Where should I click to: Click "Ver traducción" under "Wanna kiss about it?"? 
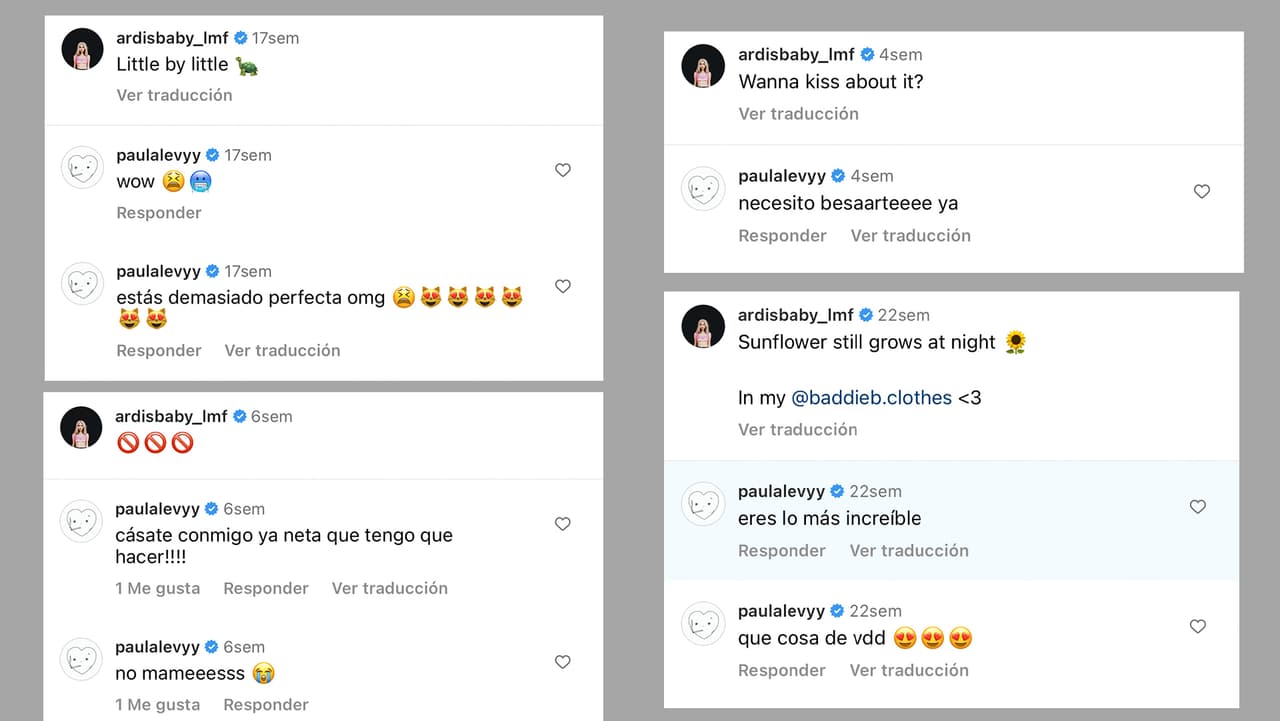[798, 113]
